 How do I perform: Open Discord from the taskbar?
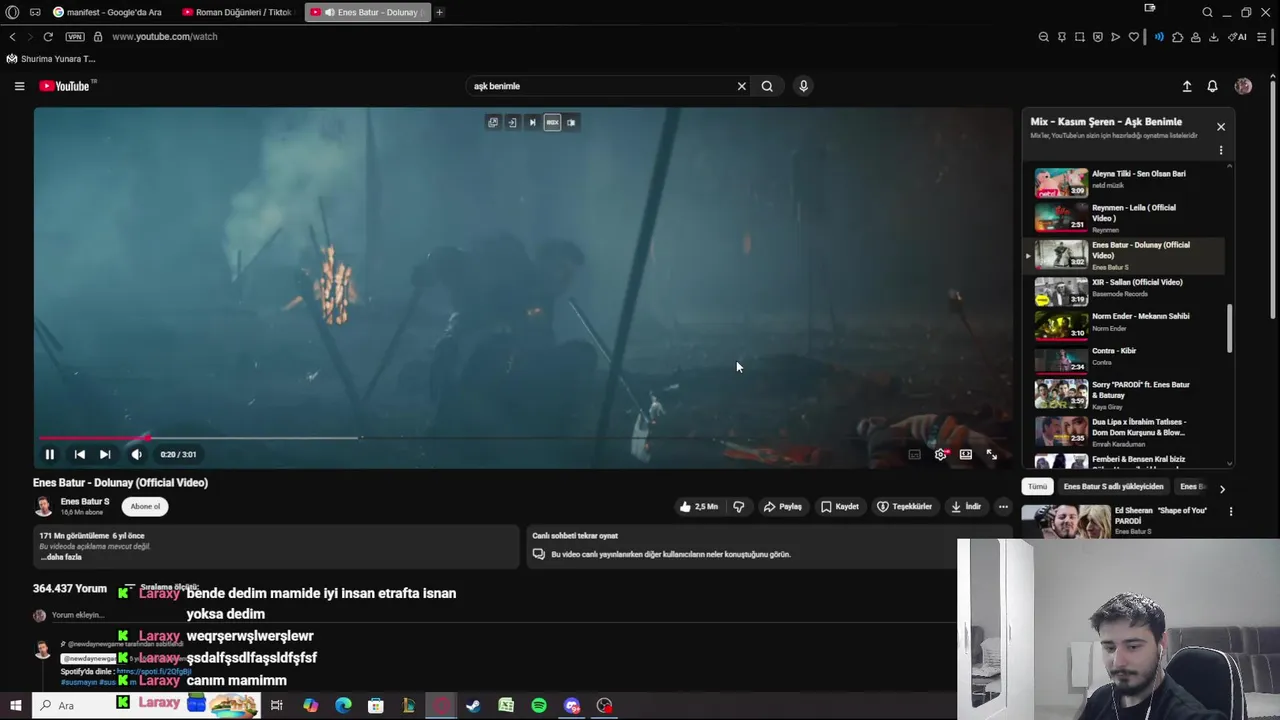572,705
